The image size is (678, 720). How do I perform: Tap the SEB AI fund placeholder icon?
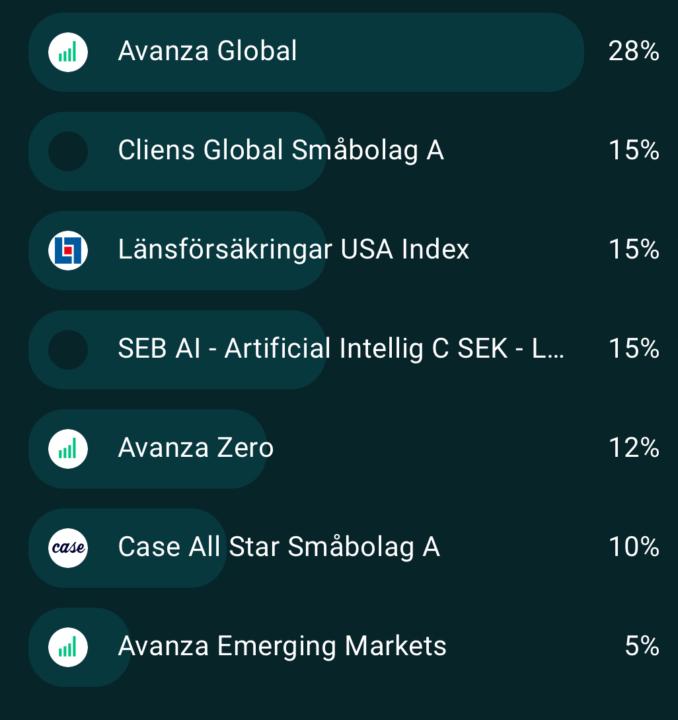68,349
